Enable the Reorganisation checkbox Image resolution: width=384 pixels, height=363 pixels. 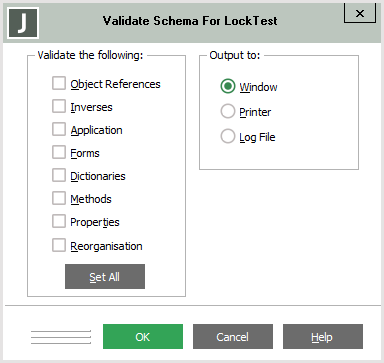59,245
